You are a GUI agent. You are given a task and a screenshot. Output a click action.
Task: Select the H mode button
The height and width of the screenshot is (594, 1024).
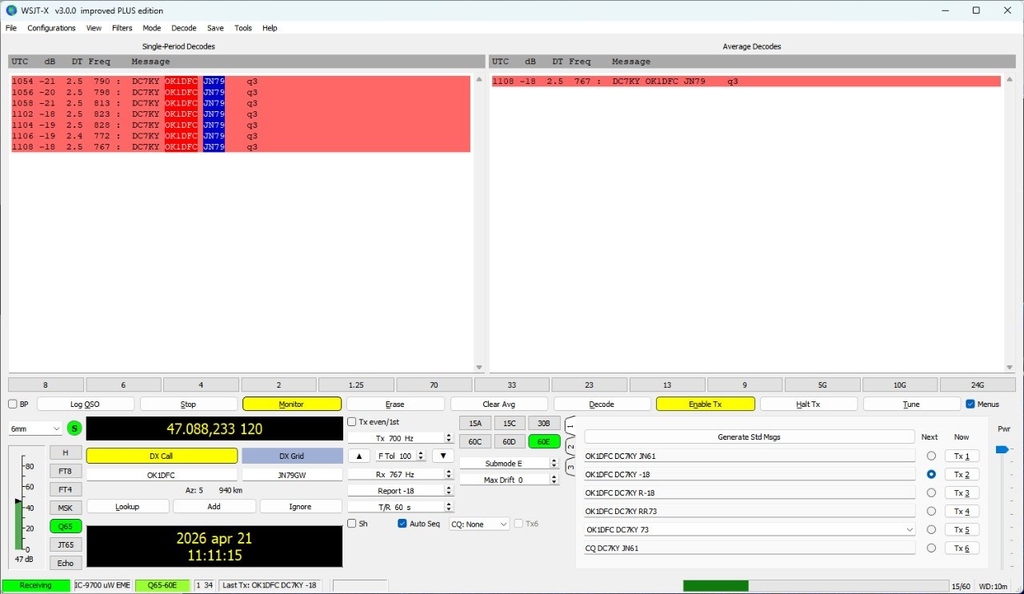[x=65, y=452]
